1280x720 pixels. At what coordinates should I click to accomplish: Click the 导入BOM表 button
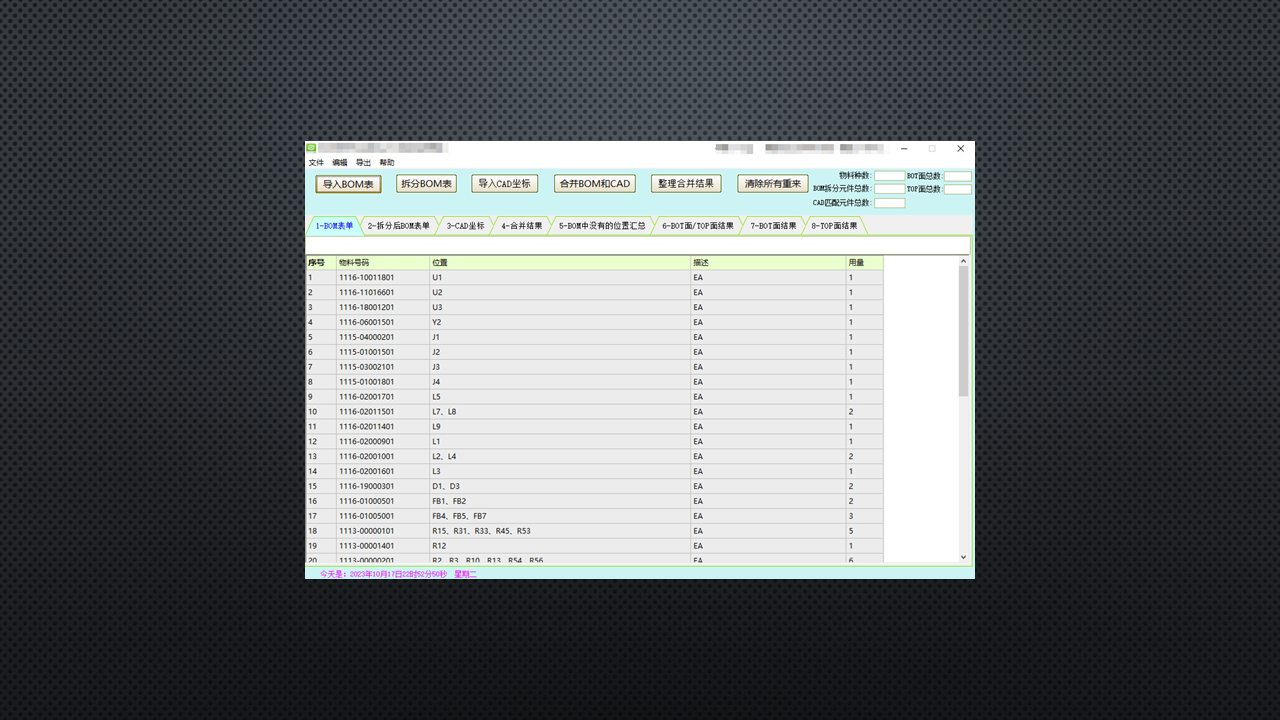pos(348,184)
